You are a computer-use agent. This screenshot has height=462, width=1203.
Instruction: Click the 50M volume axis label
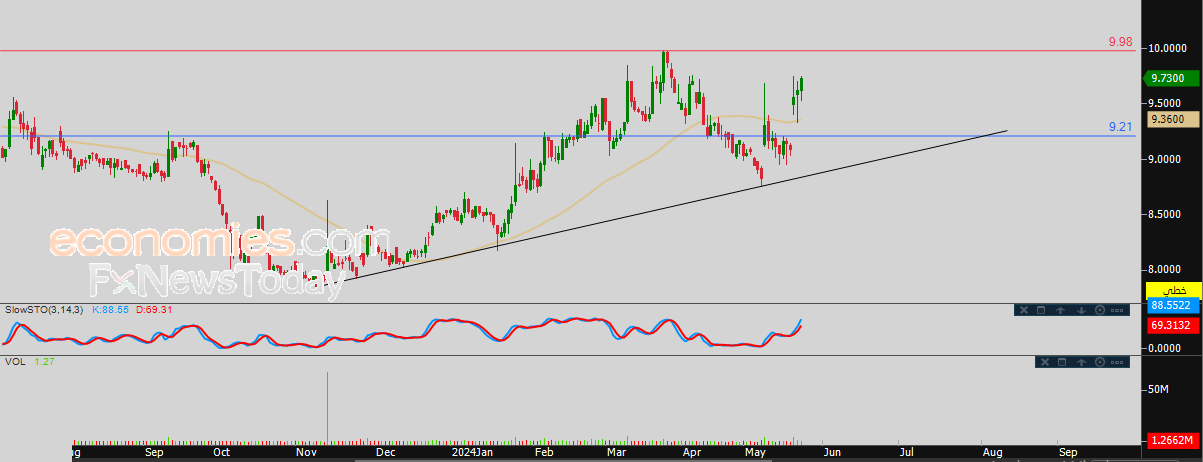(x=1160, y=388)
